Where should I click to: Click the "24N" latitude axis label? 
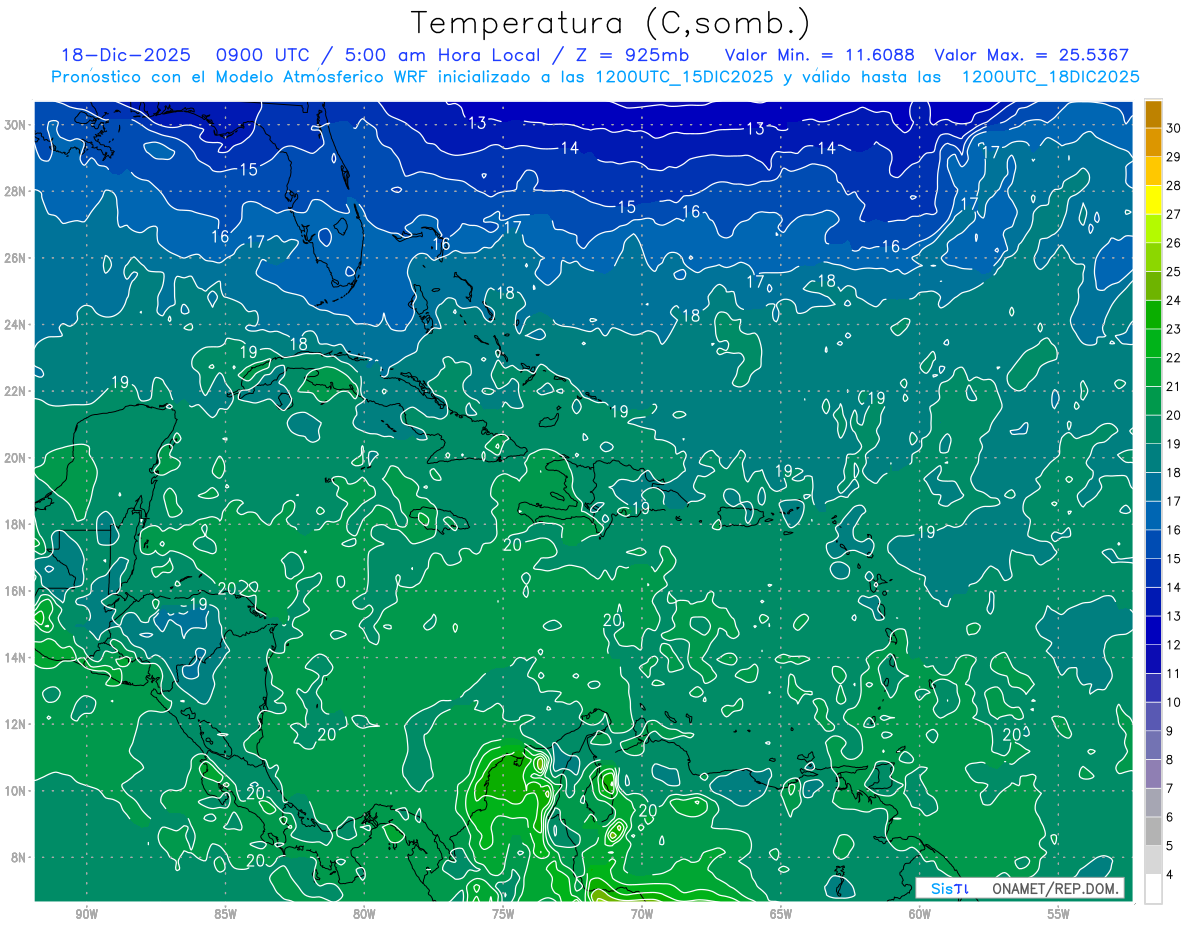(x=15, y=325)
